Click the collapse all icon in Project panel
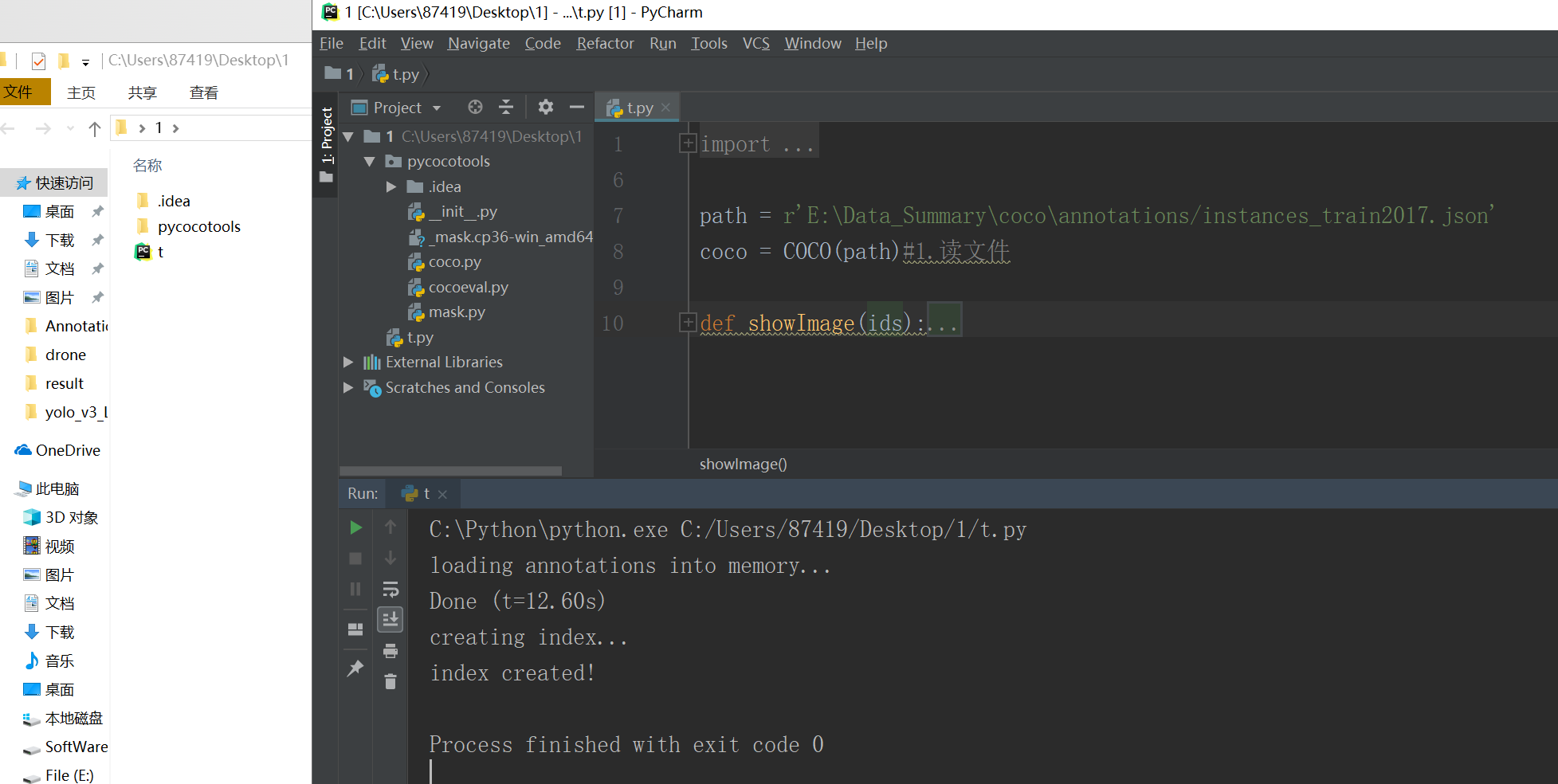This screenshot has width=1558, height=784. [x=506, y=107]
